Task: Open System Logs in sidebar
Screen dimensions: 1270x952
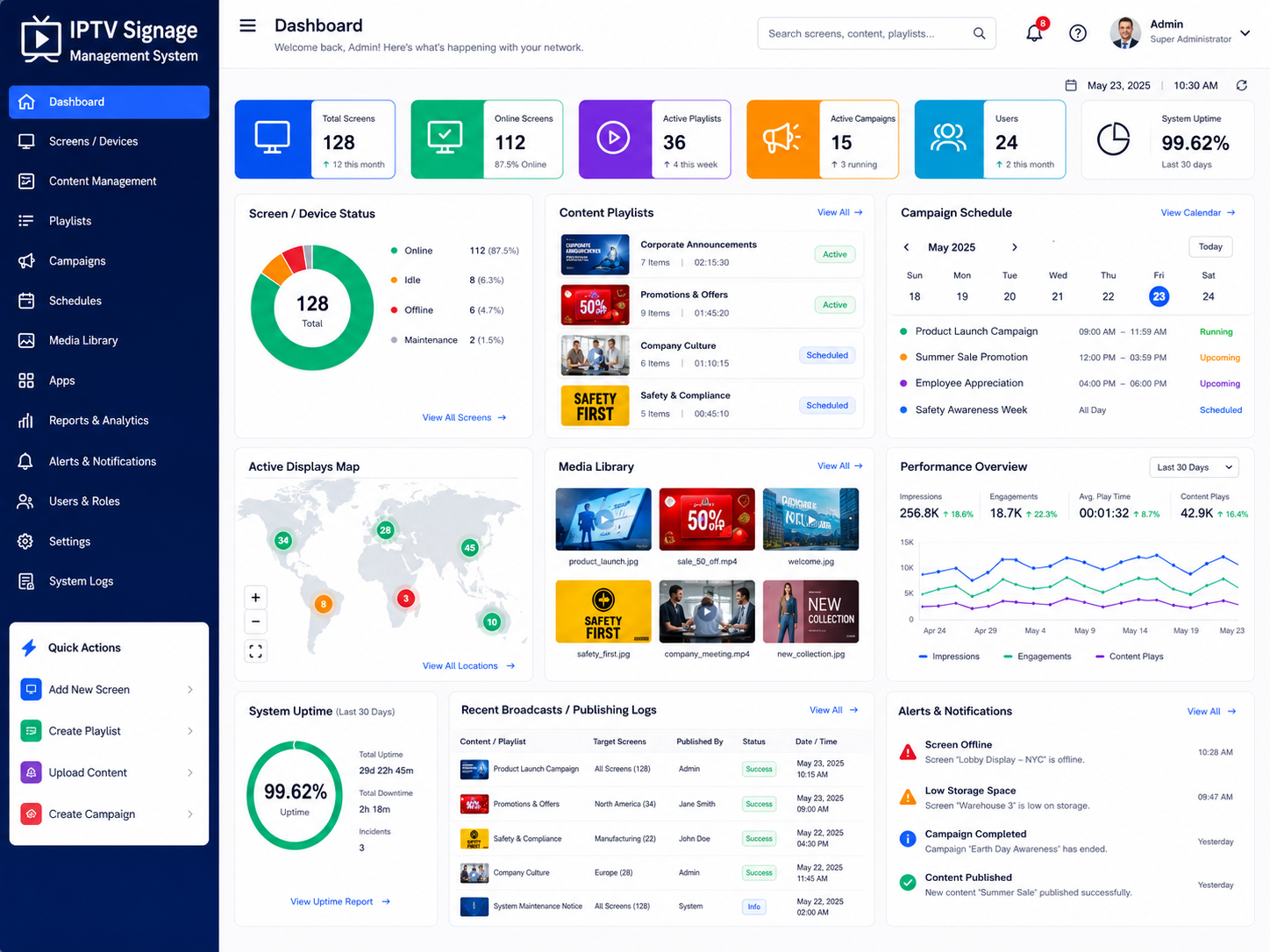Action: (x=109, y=581)
